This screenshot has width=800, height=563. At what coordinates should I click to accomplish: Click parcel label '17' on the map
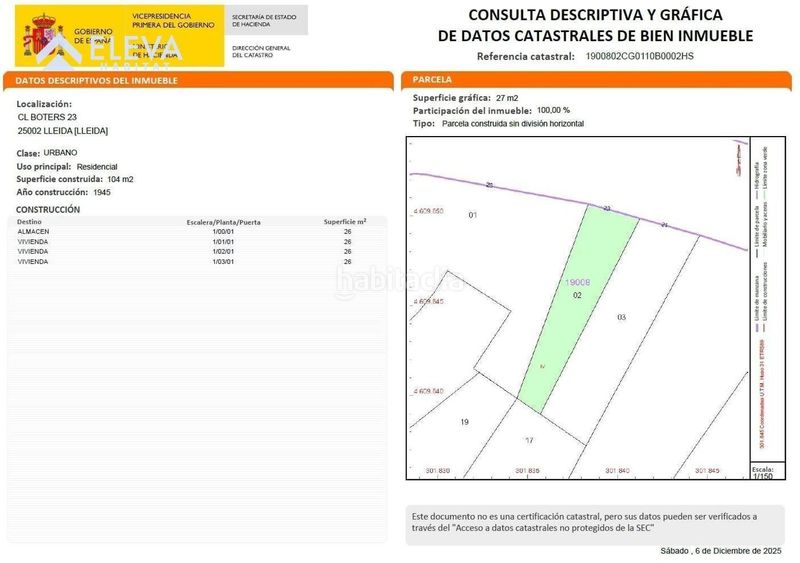tap(529, 440)
